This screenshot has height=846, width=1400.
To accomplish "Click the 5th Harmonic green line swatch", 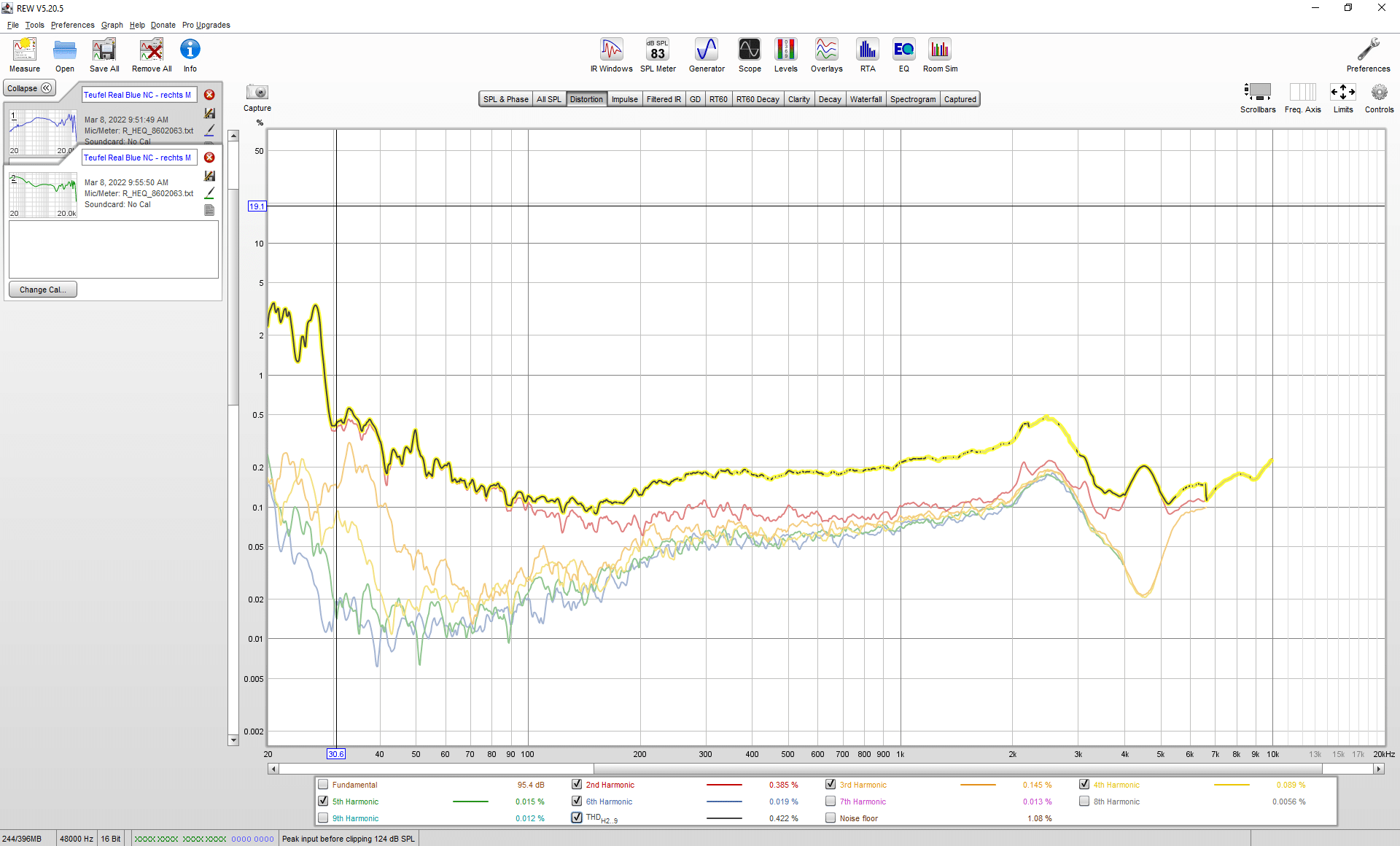I will coord(470,802).
